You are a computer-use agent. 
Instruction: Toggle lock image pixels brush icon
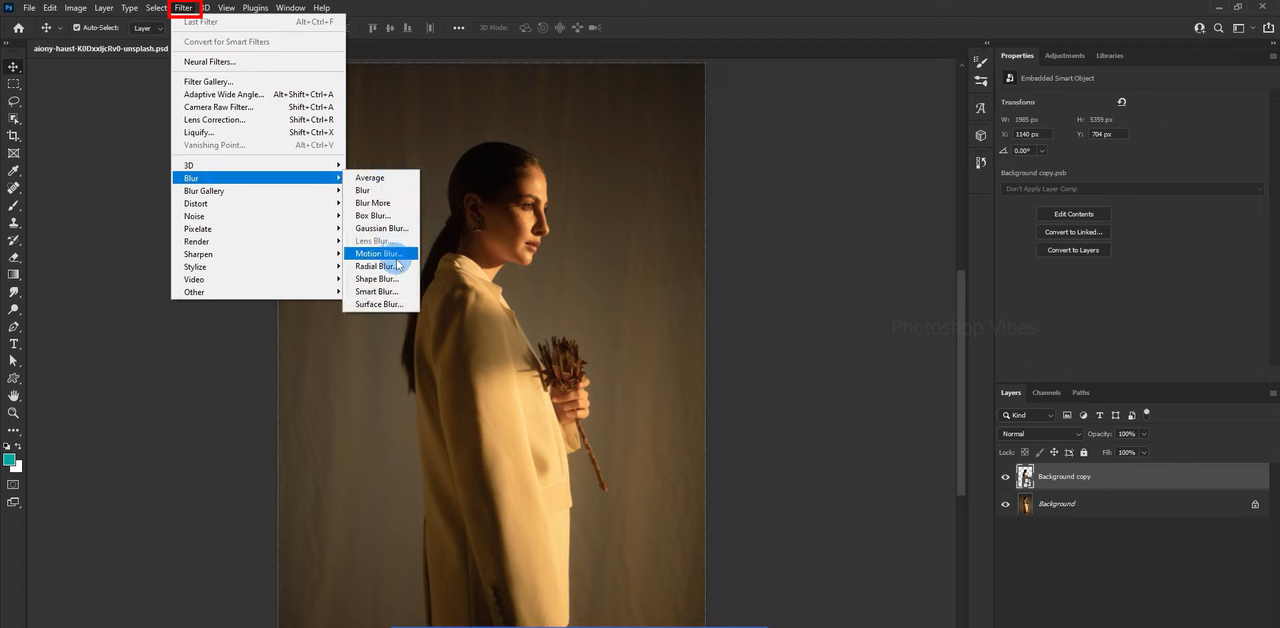tap(1039, 452)
